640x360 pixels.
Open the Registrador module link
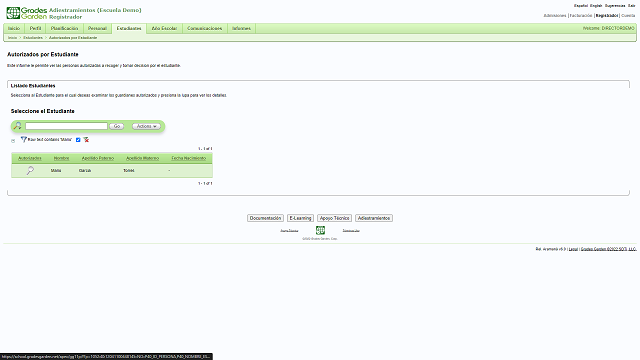(x=607, y=16)
